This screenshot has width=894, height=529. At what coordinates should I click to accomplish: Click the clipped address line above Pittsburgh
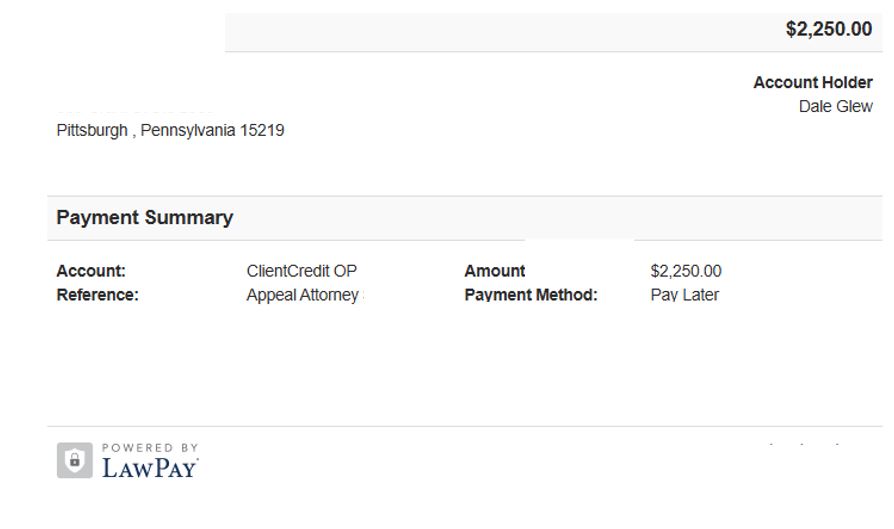tap(135, 111)
